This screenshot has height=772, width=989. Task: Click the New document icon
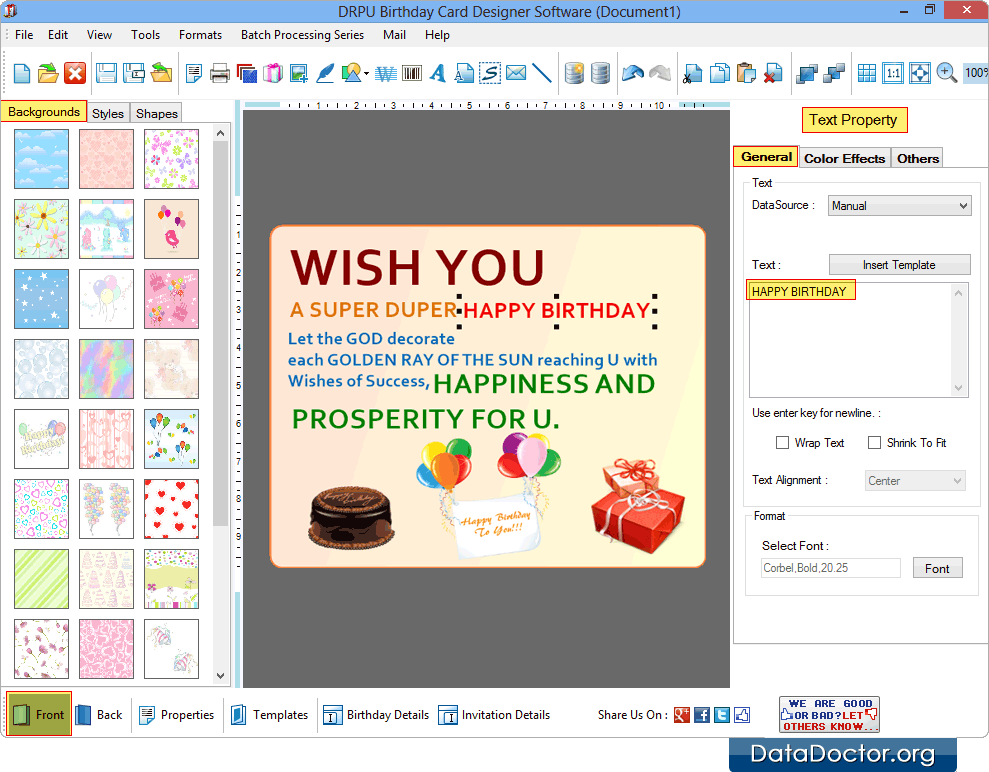pyautogui.click(x=21, y=74)
